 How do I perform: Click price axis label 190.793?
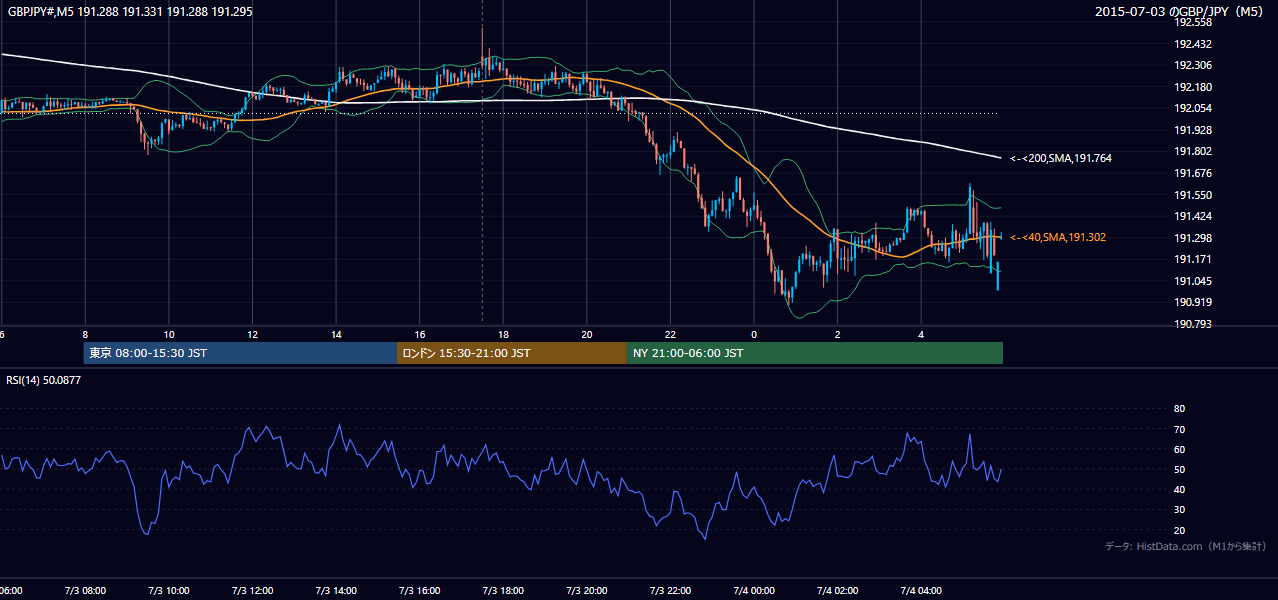coord(1193,324)
